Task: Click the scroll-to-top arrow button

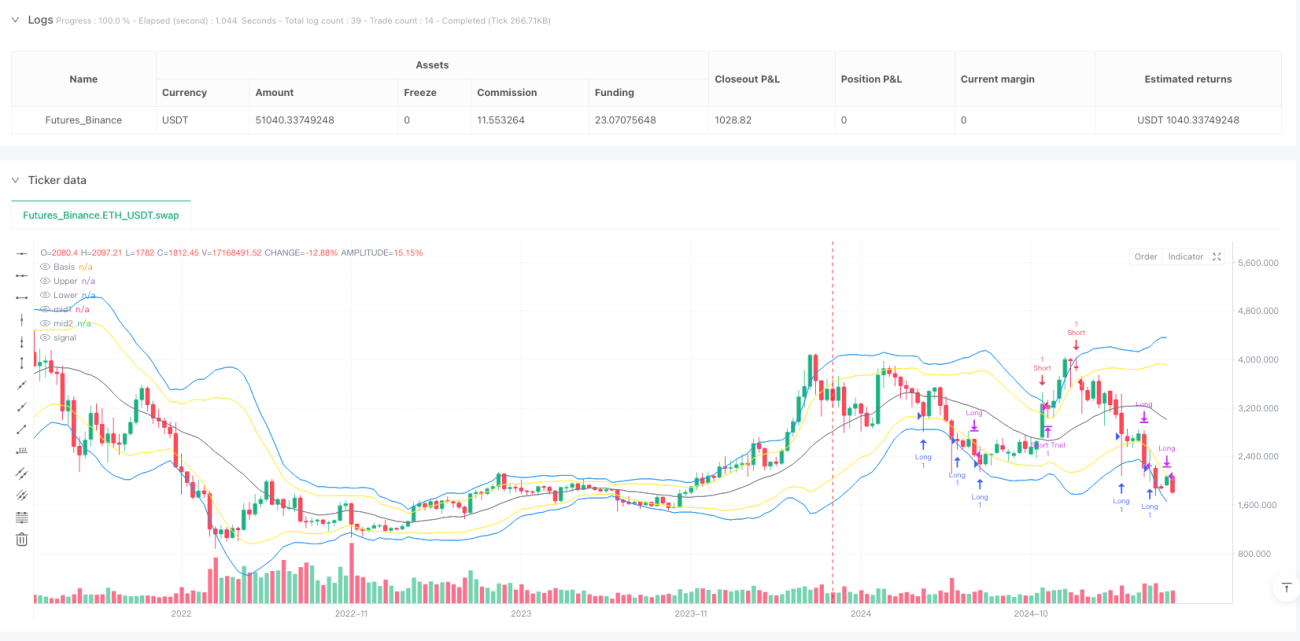Action: pyautogui.click(x=1286, y=588)
